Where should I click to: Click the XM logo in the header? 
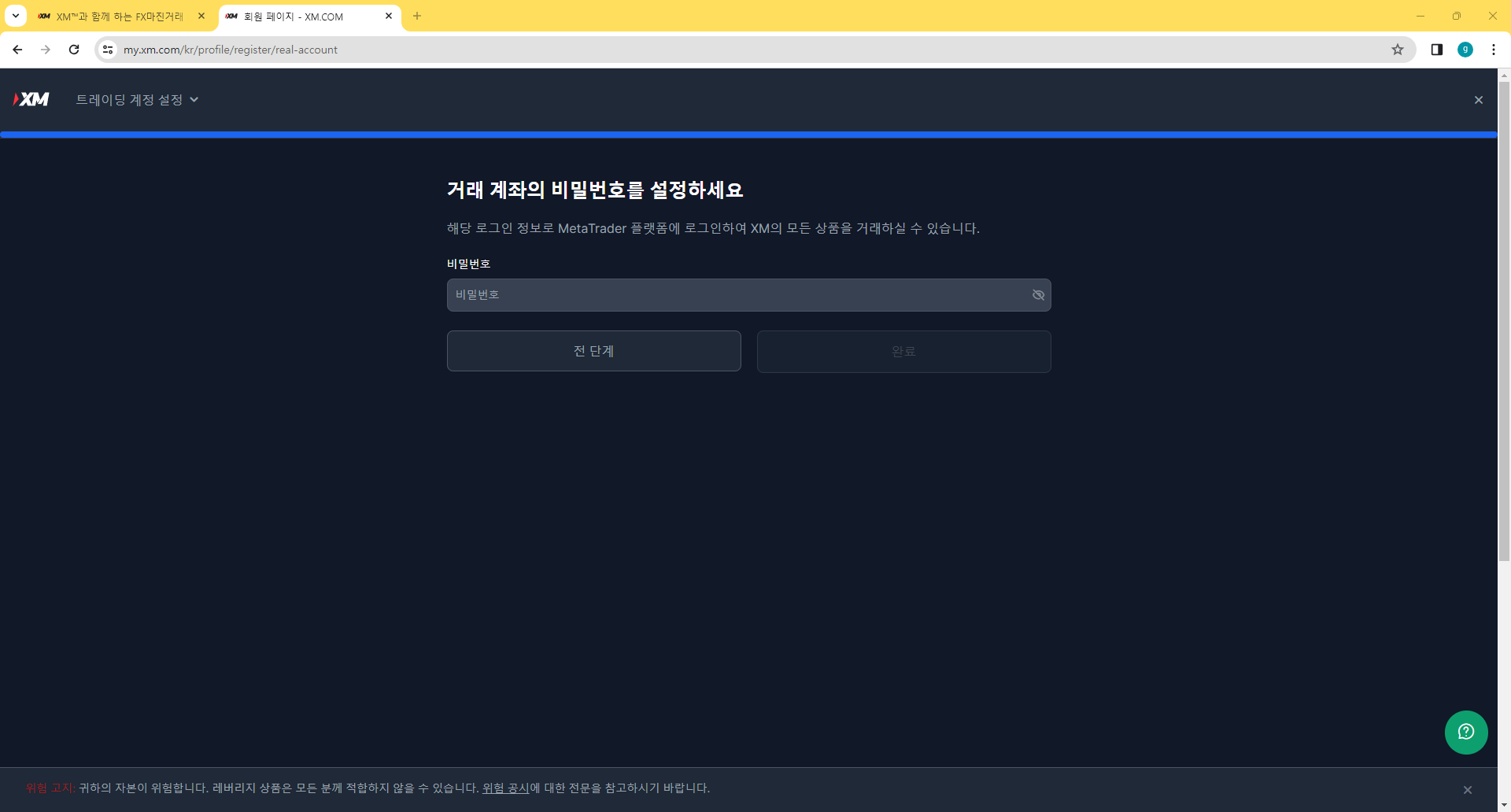[31, 99]
